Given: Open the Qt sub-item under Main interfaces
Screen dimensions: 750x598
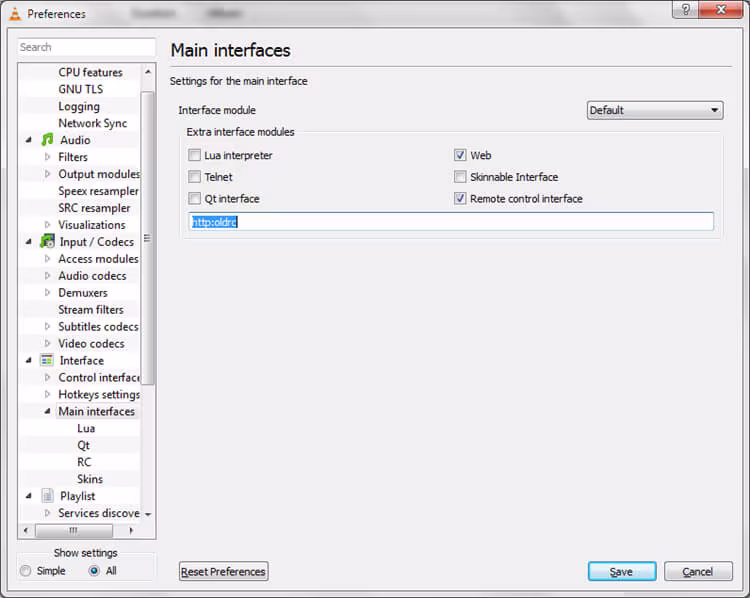Looking at the screenshot, I should pyautogui.click(x=83, y=445).
